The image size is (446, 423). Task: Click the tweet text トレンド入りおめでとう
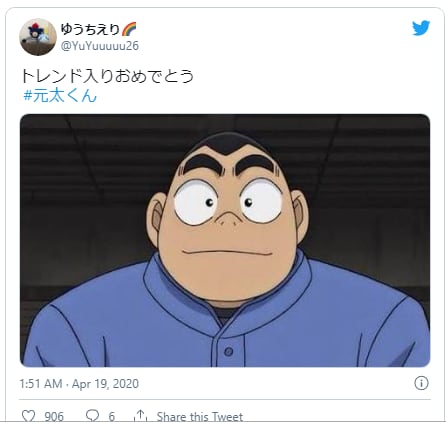click(107, 76)
